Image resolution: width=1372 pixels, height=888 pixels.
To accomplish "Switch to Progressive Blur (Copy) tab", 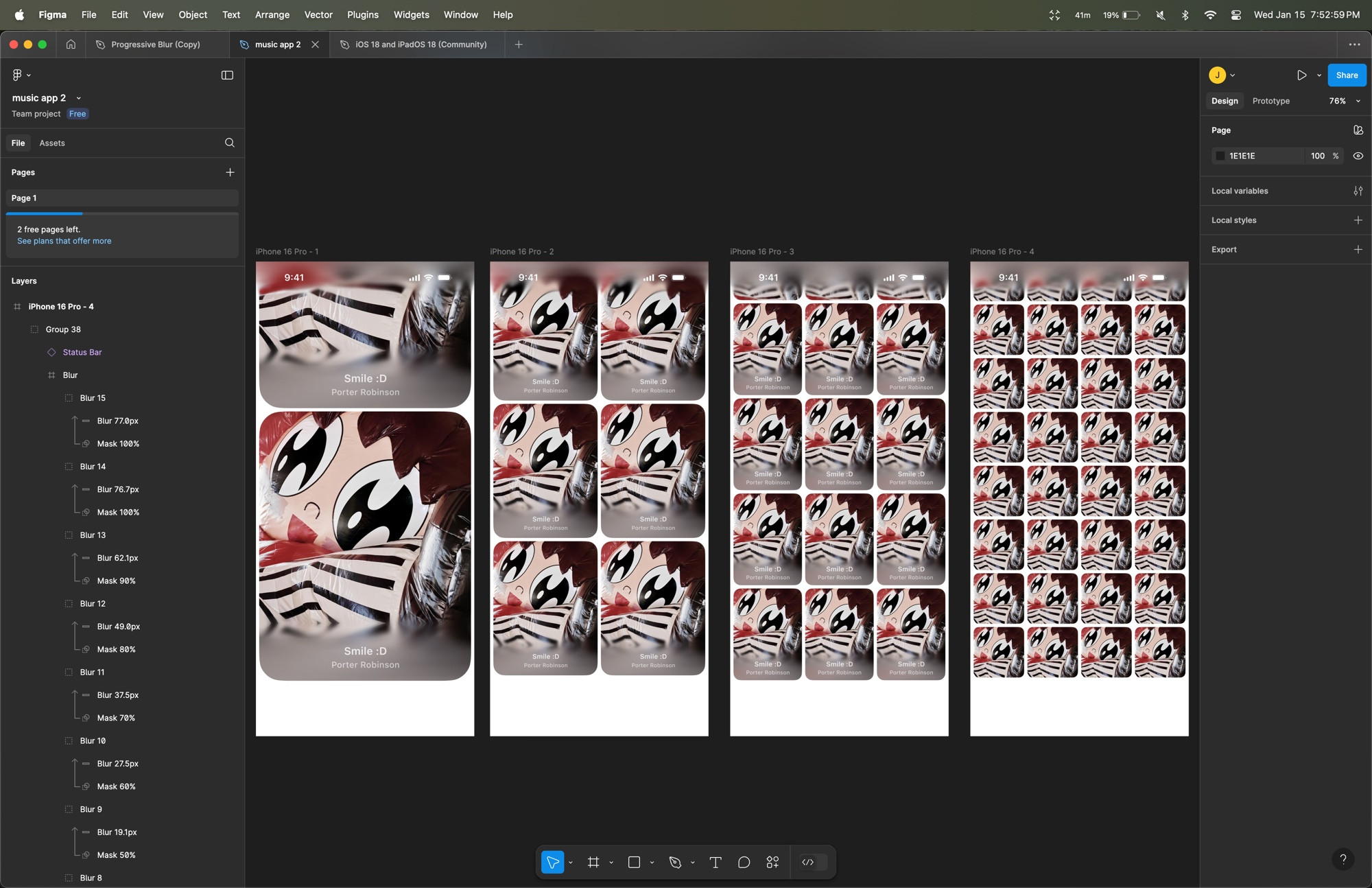I will (157, 44).
